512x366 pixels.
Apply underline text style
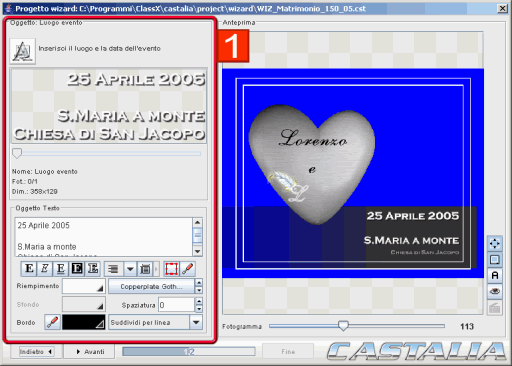(x=61, y=269)
